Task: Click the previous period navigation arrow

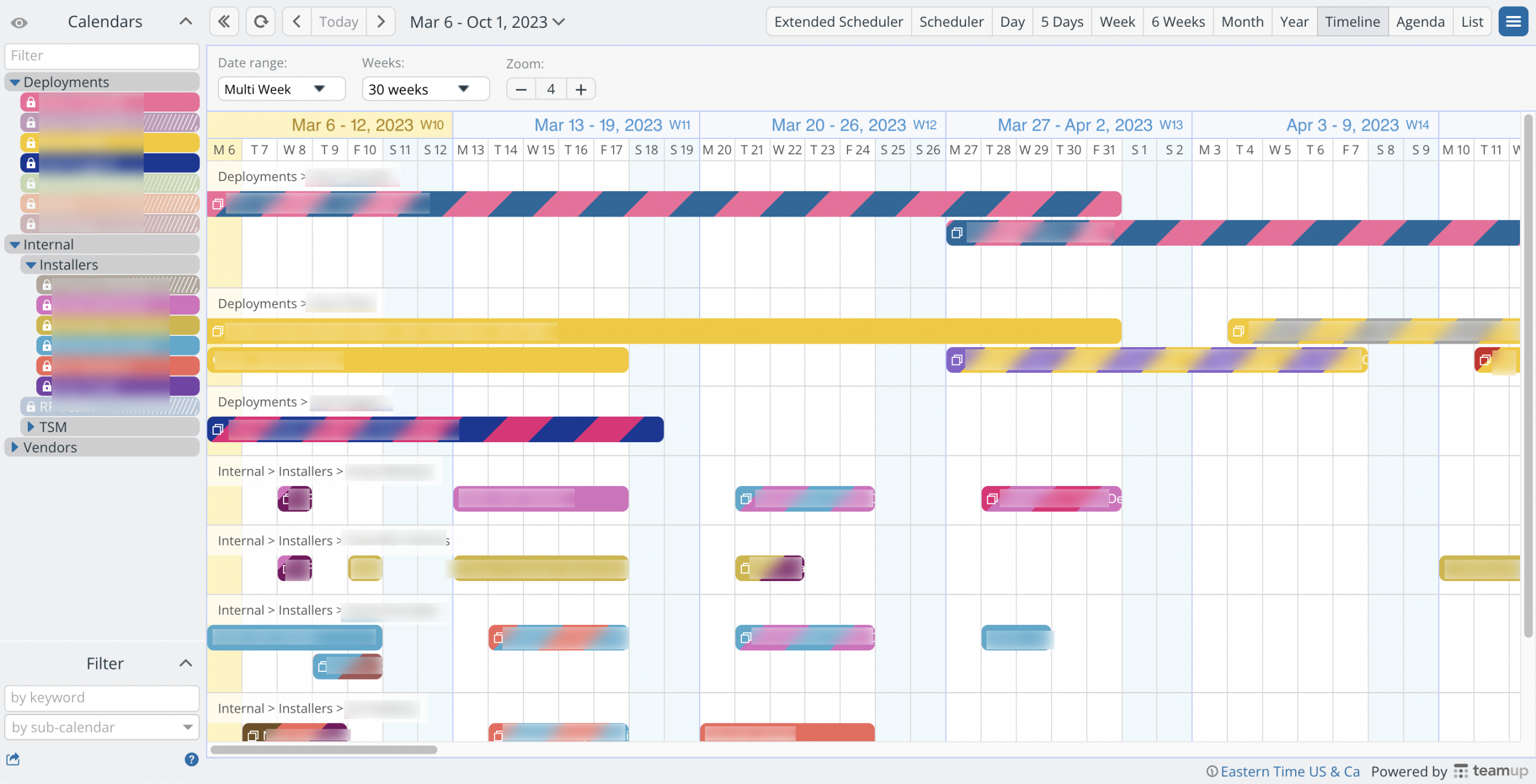Action: [x=297, y=21]
